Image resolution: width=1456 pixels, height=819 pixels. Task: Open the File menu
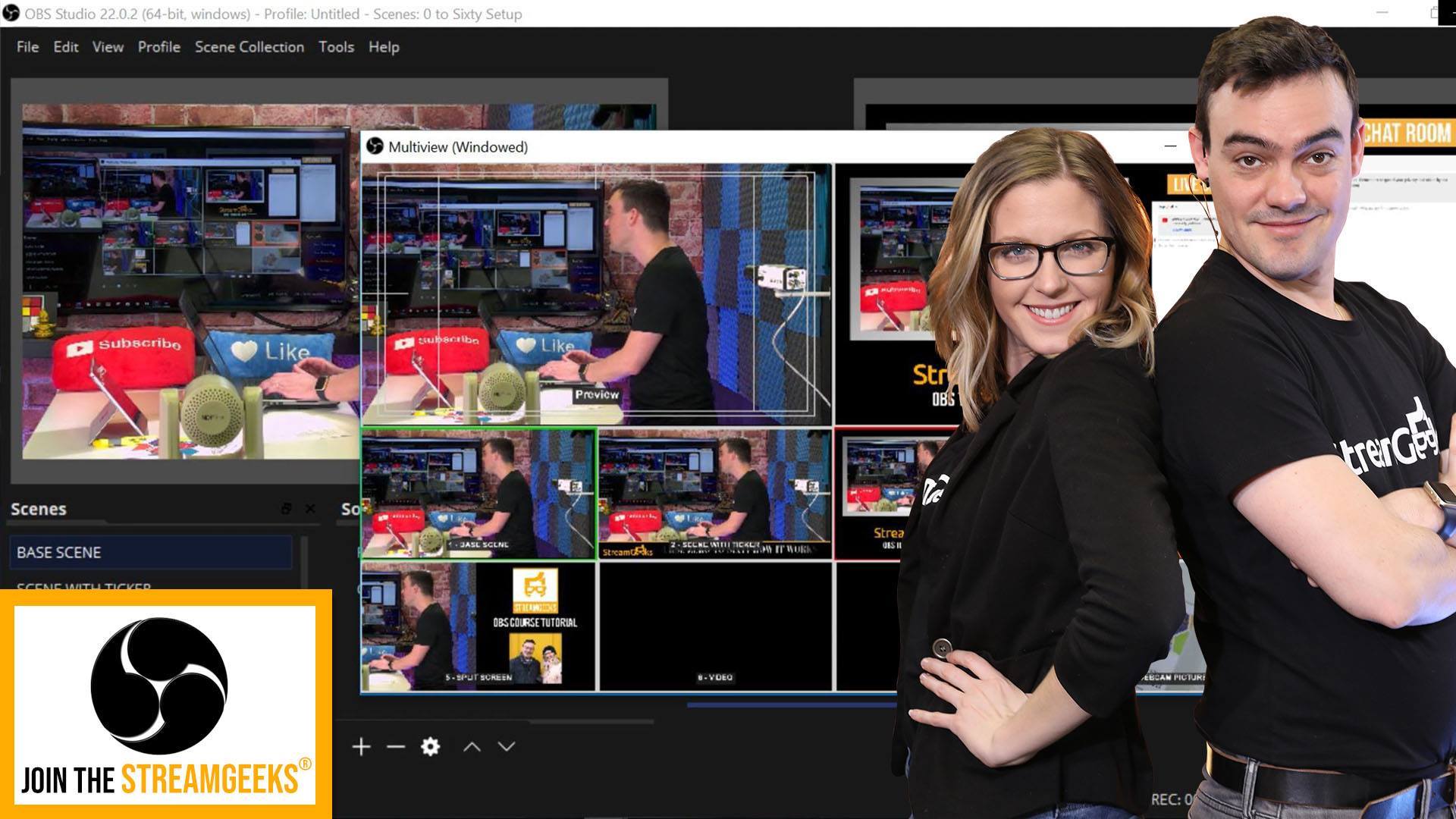point(27,47)
